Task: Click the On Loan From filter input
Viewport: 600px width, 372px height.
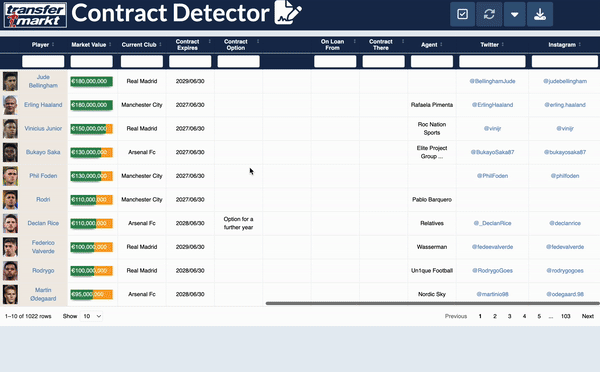Action: (x=335, y=61)
